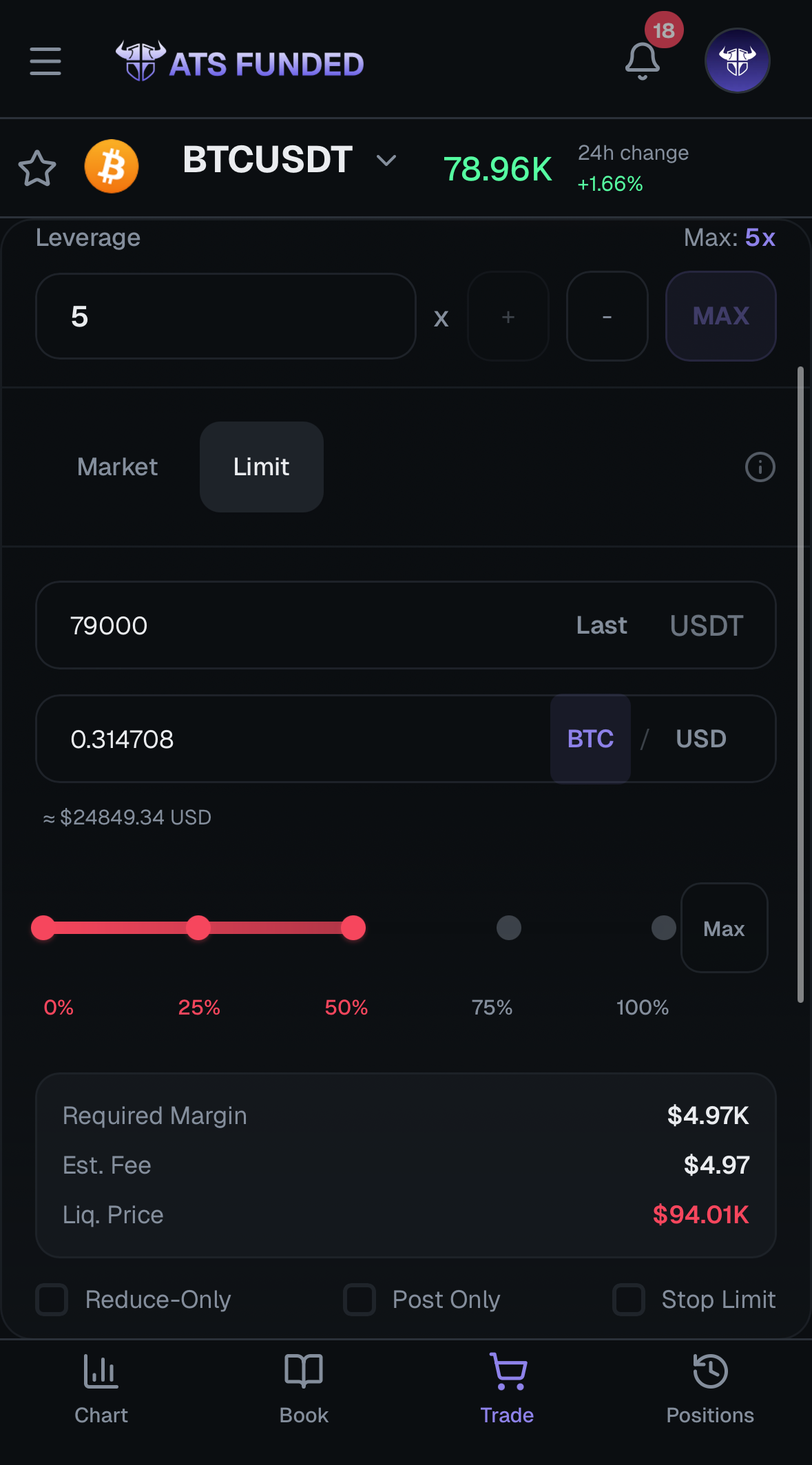Add BTCUSDT to favorites star

37,168
